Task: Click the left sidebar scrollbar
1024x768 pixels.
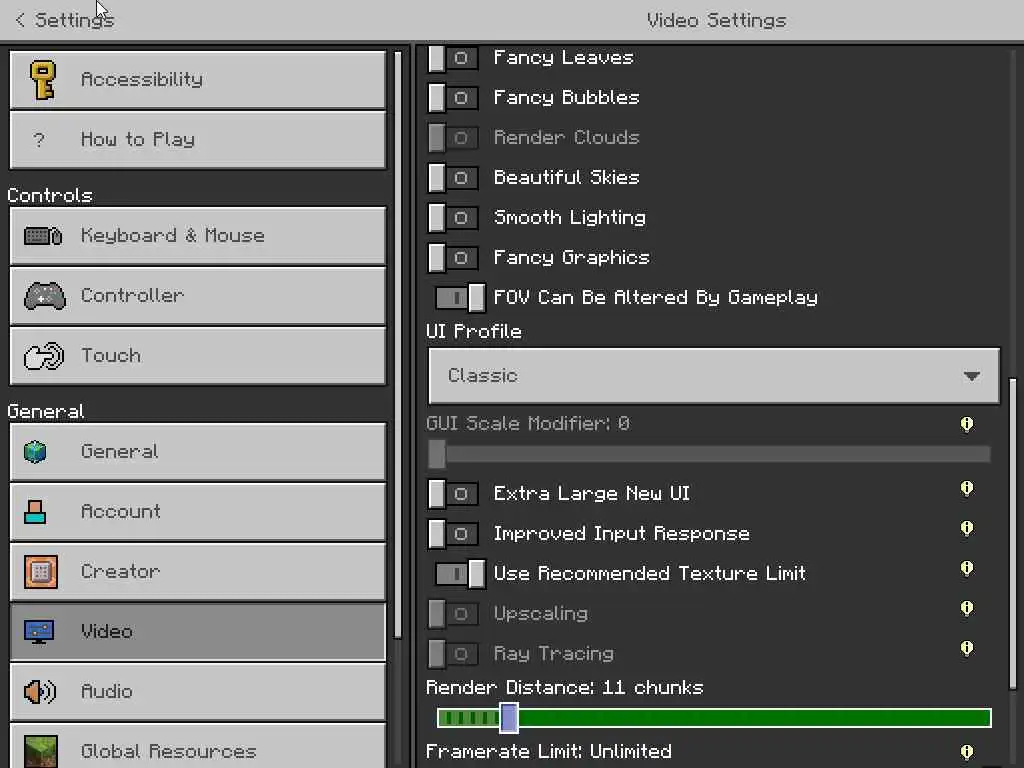Action: tap(398, 344)
